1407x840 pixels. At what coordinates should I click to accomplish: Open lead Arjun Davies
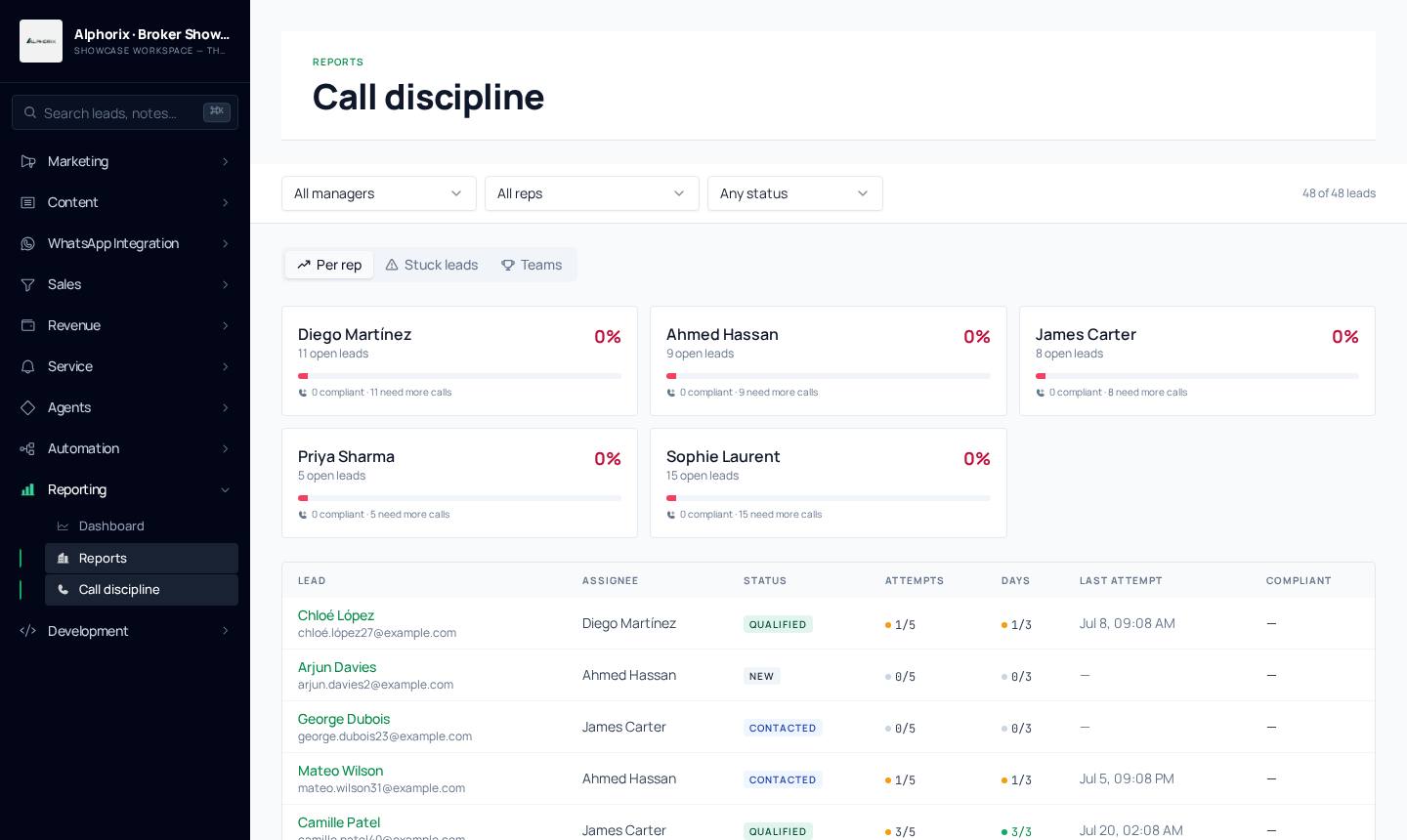[337, 667]
